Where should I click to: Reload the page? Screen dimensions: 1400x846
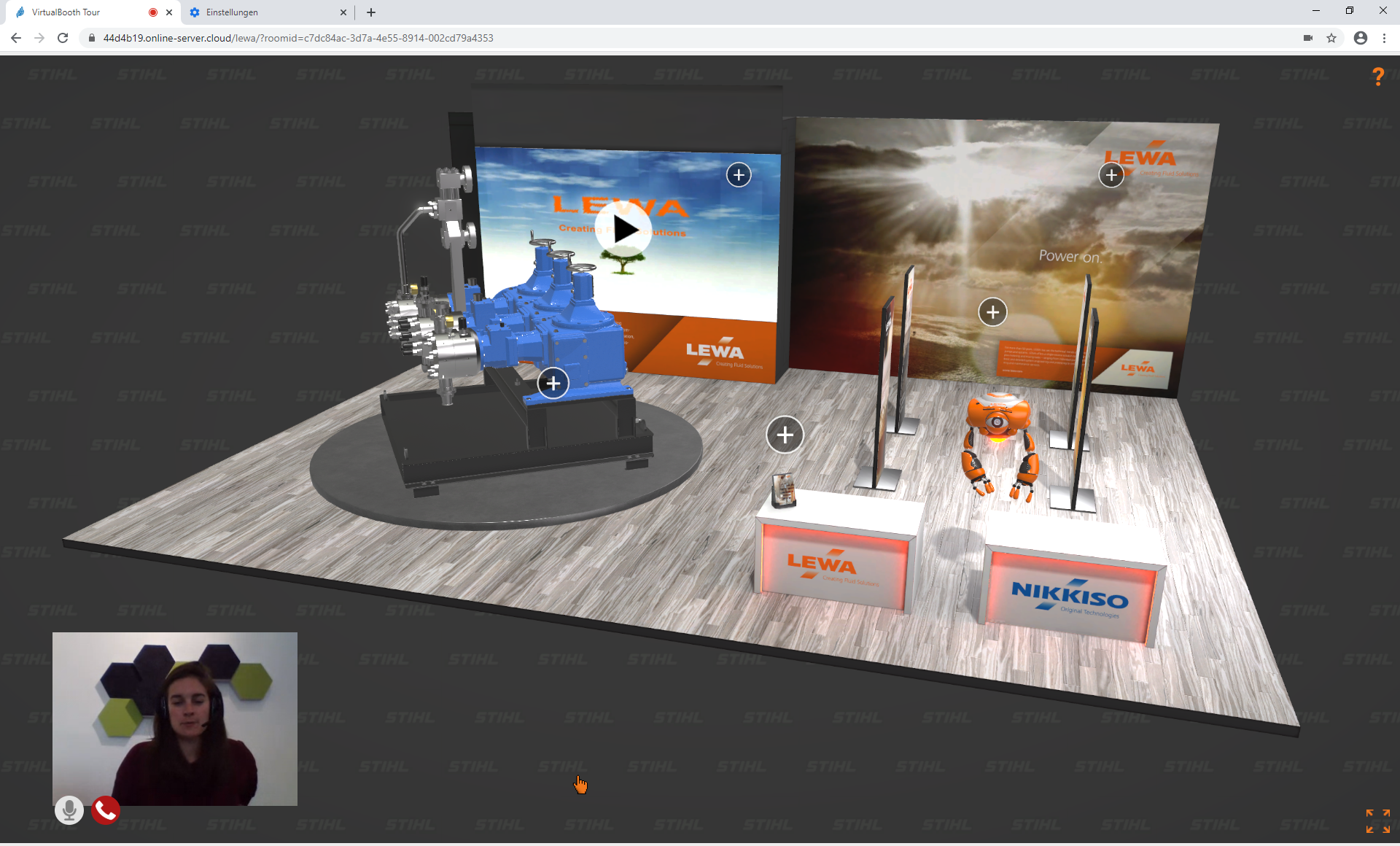tap(63, 38)
